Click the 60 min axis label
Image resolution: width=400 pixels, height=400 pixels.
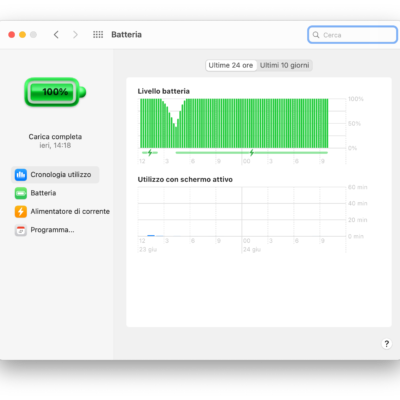(357, 187)
